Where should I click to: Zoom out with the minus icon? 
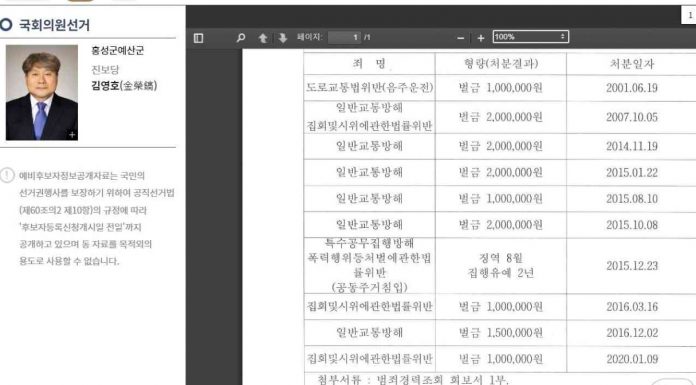461,38
